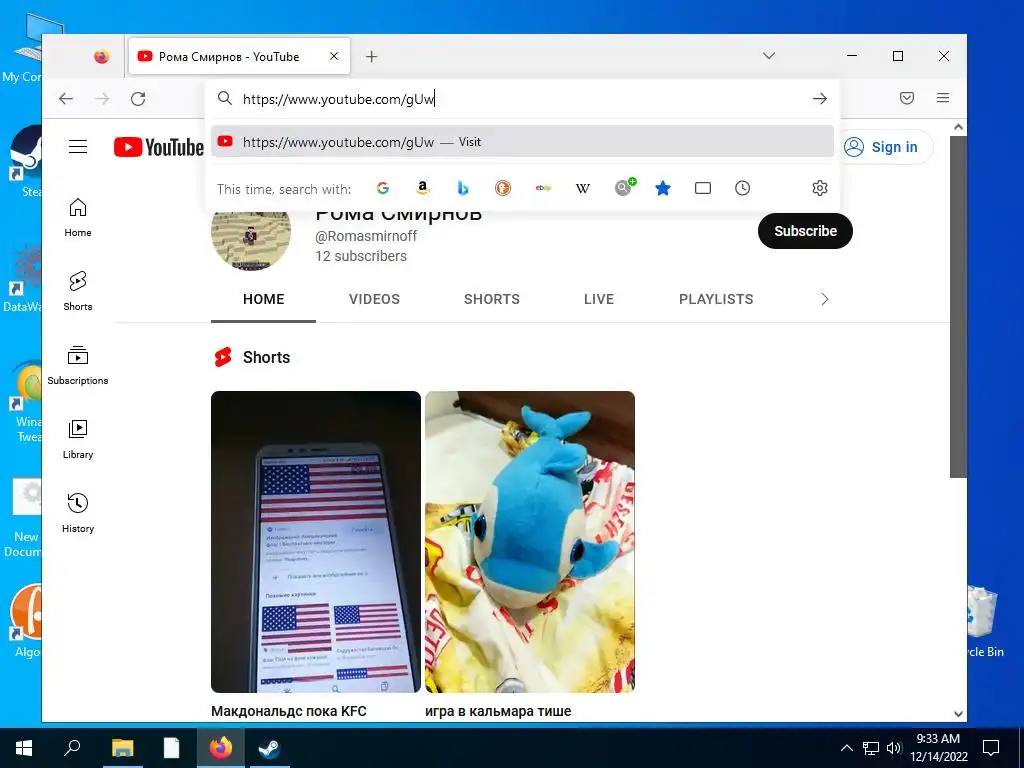The width and height of the screenshot is (1024, 768).
Task: Go to YouTube Home in sidebar
Action: tap(78, 218)
